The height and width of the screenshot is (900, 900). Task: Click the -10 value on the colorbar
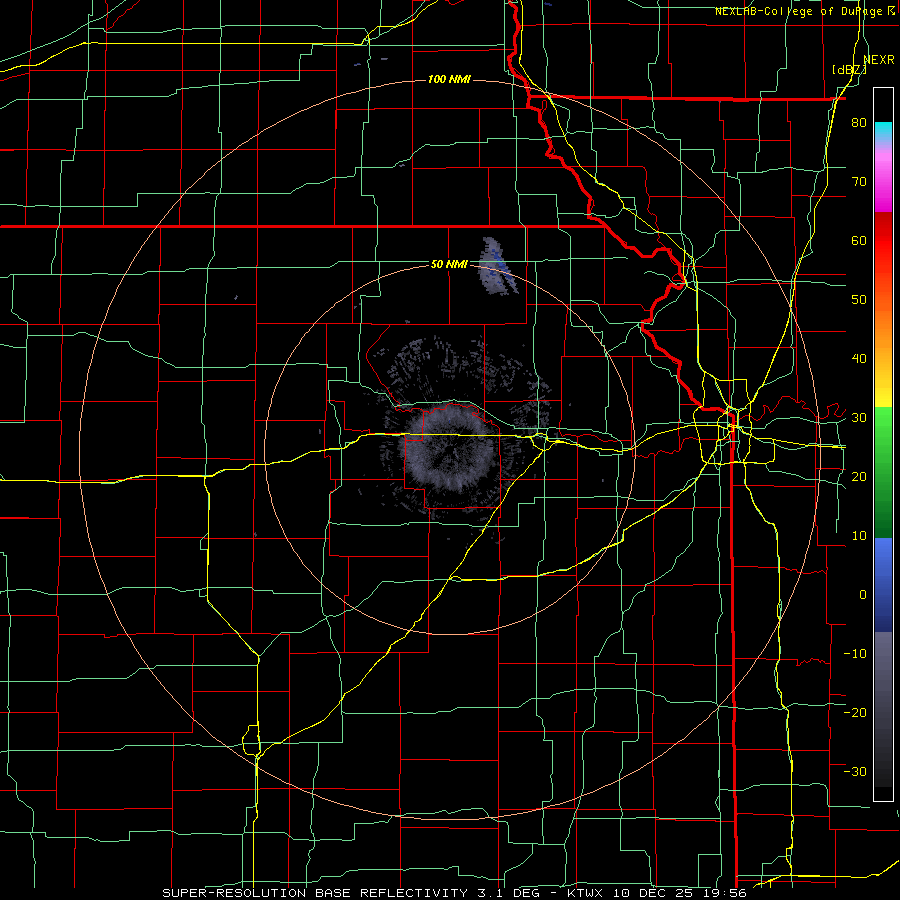[x=855, y=653]
